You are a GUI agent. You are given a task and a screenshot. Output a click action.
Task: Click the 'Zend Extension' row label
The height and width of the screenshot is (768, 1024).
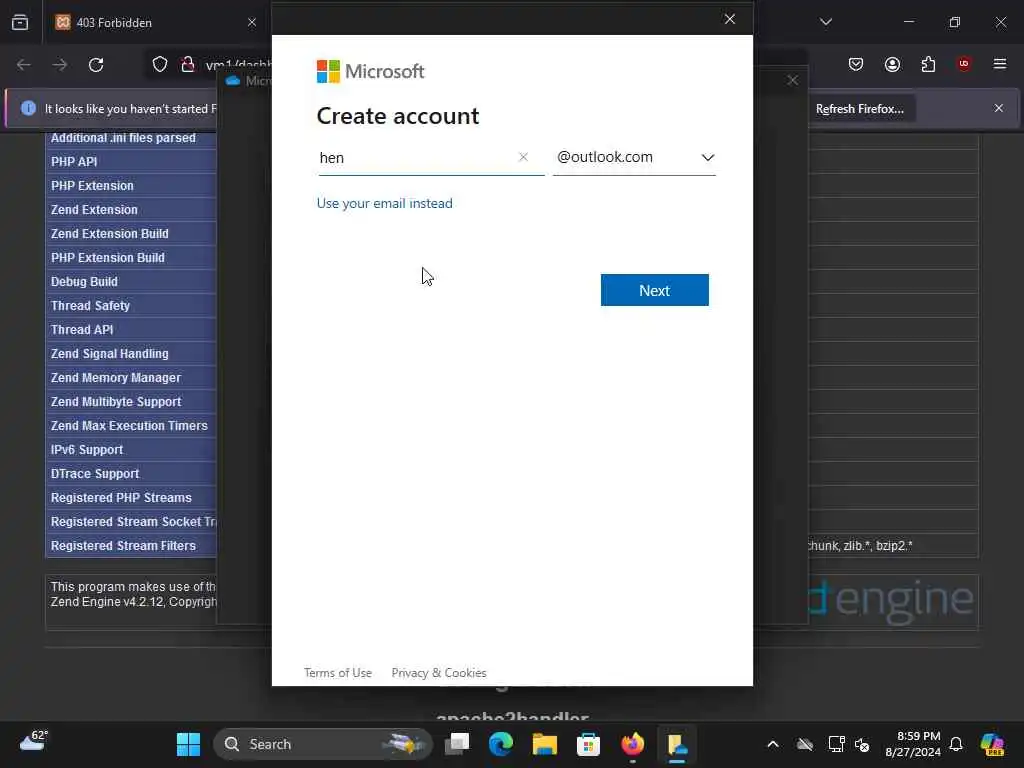94,210
